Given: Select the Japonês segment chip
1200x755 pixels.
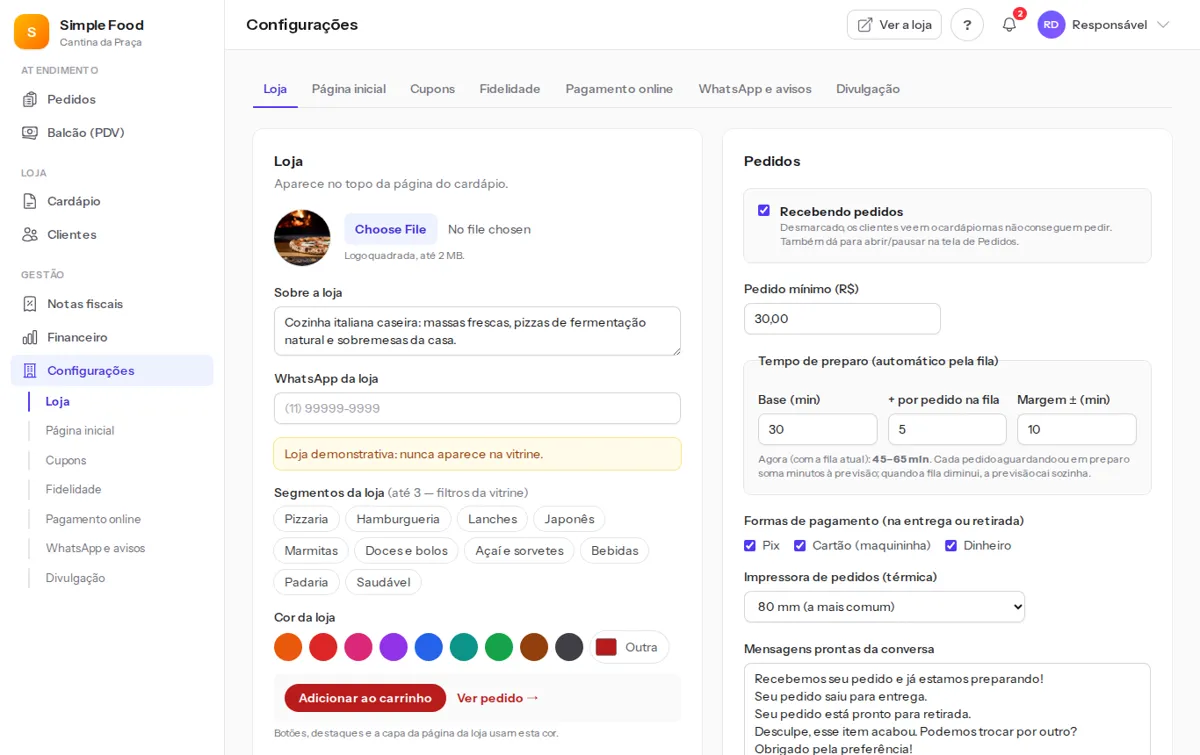Looking at the screenshot, I should (569, 519).
